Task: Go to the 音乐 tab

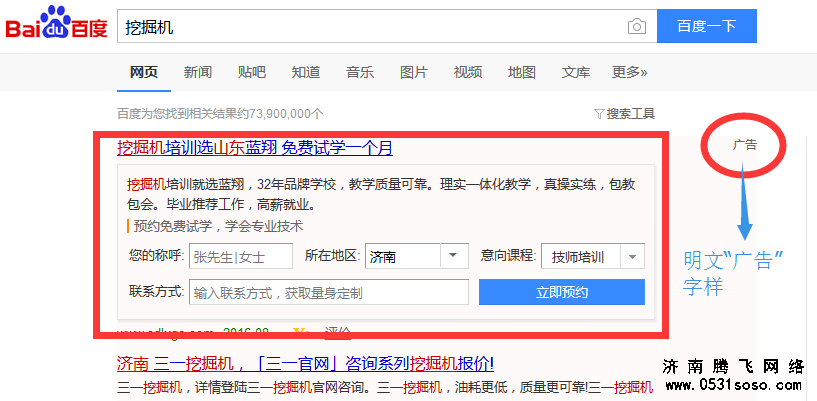Action: [360, 72]
